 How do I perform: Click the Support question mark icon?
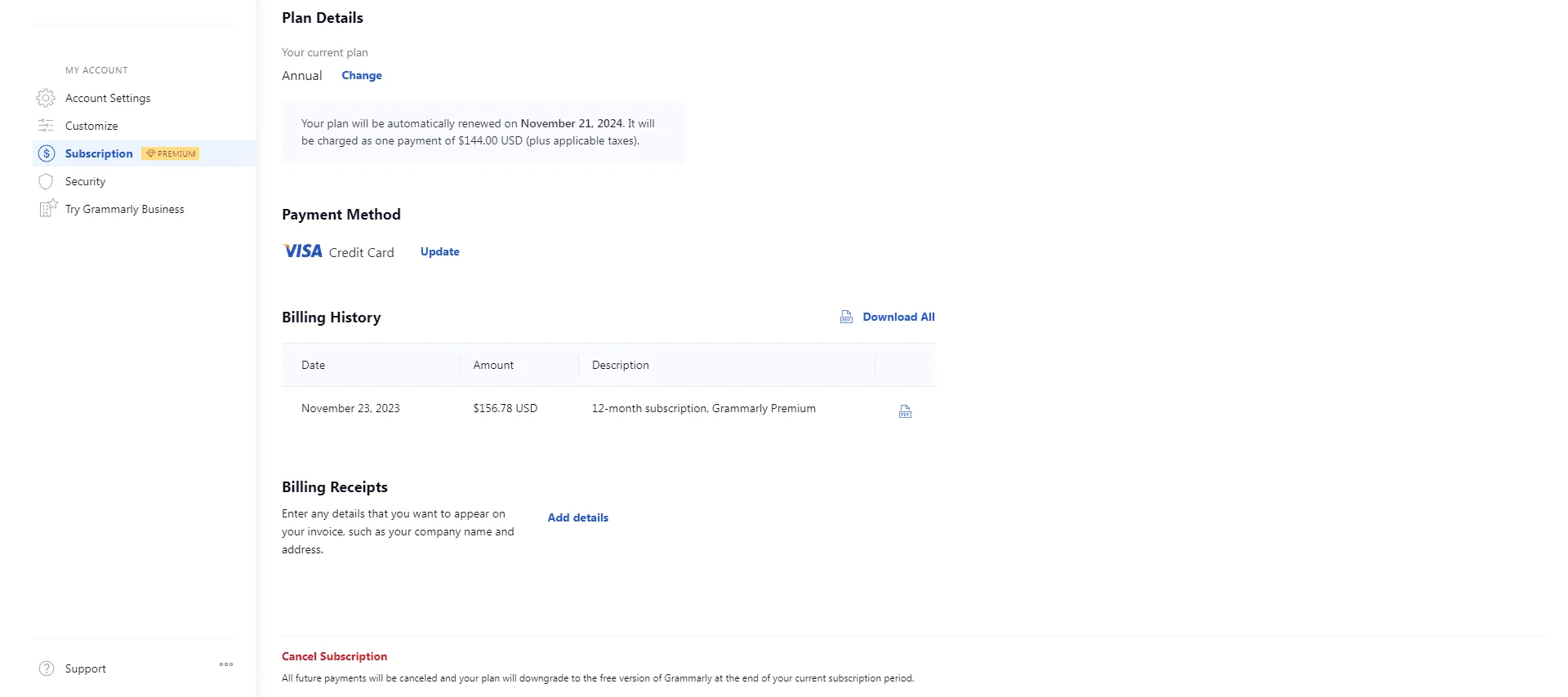(x=47, y=668)
